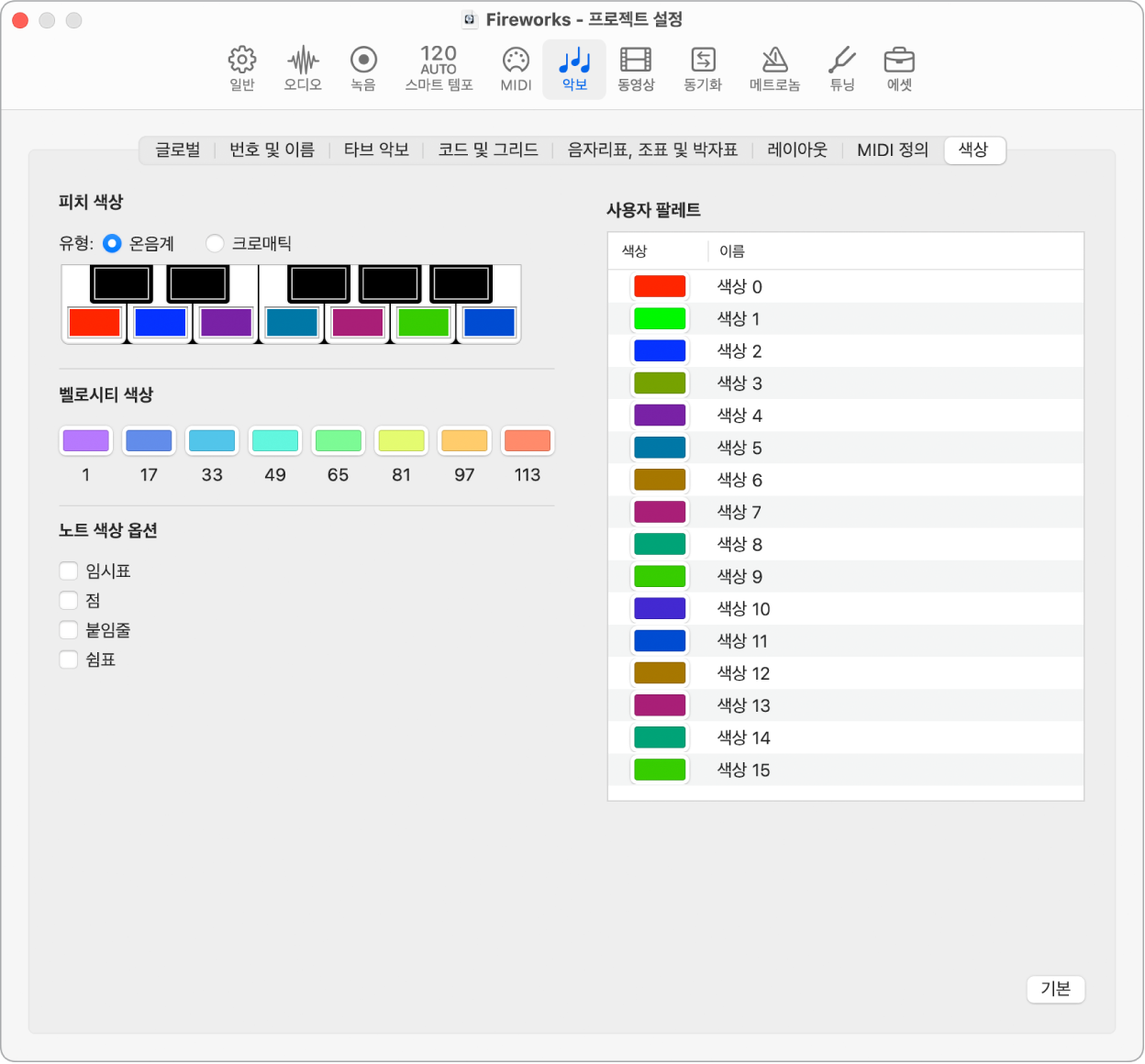Click the purple swatch for 색상 4
The image size is (1145, 1064).
pyautogui.click(x=660, y=416)
